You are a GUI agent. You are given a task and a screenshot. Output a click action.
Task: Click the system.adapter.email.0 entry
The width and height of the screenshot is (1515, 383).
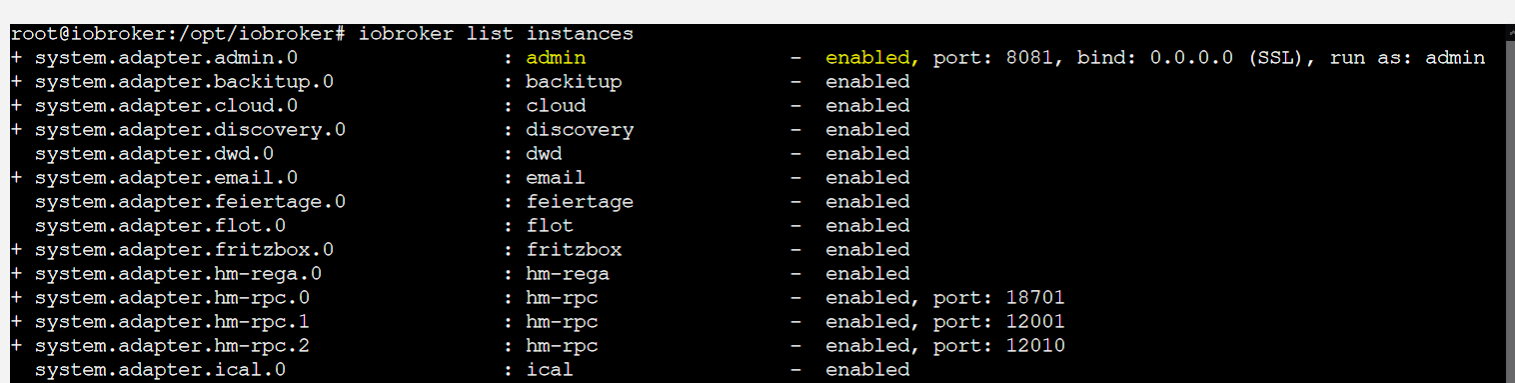point(166,178)
